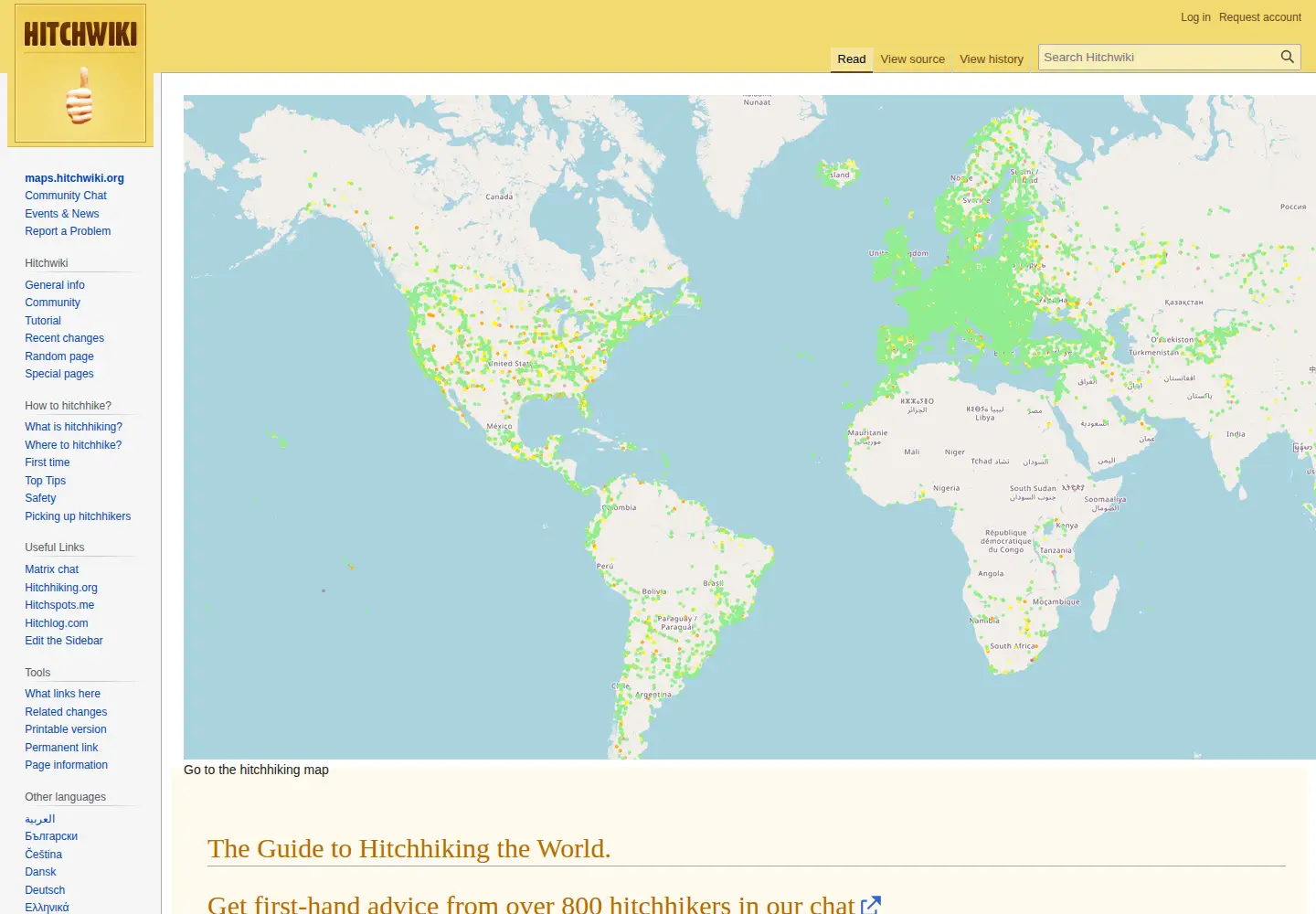Open the View source tab
Image resolution: width=1316 pixels, height=914 pixels.
pyautogui.click(x=912, y=59)
